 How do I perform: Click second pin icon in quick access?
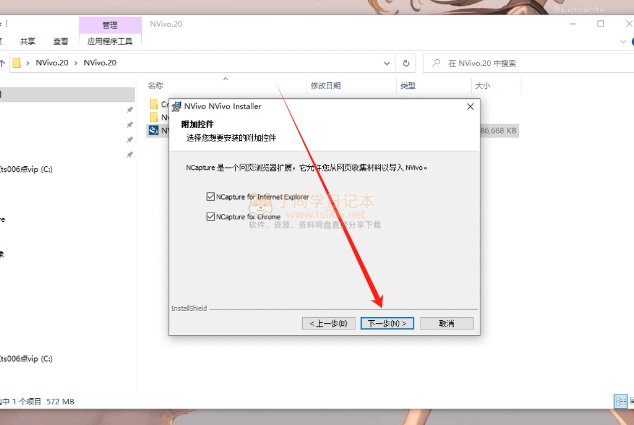point(129,125)
